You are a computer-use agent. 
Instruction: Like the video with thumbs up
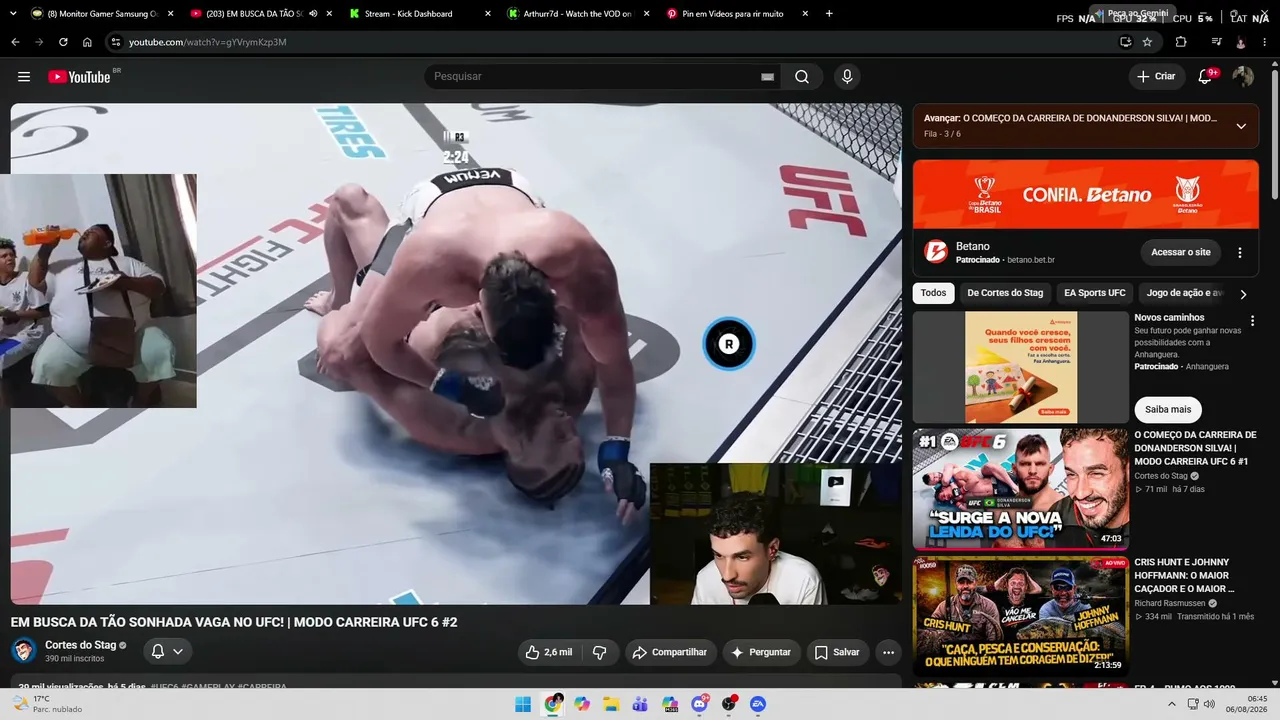coord(549,652)
